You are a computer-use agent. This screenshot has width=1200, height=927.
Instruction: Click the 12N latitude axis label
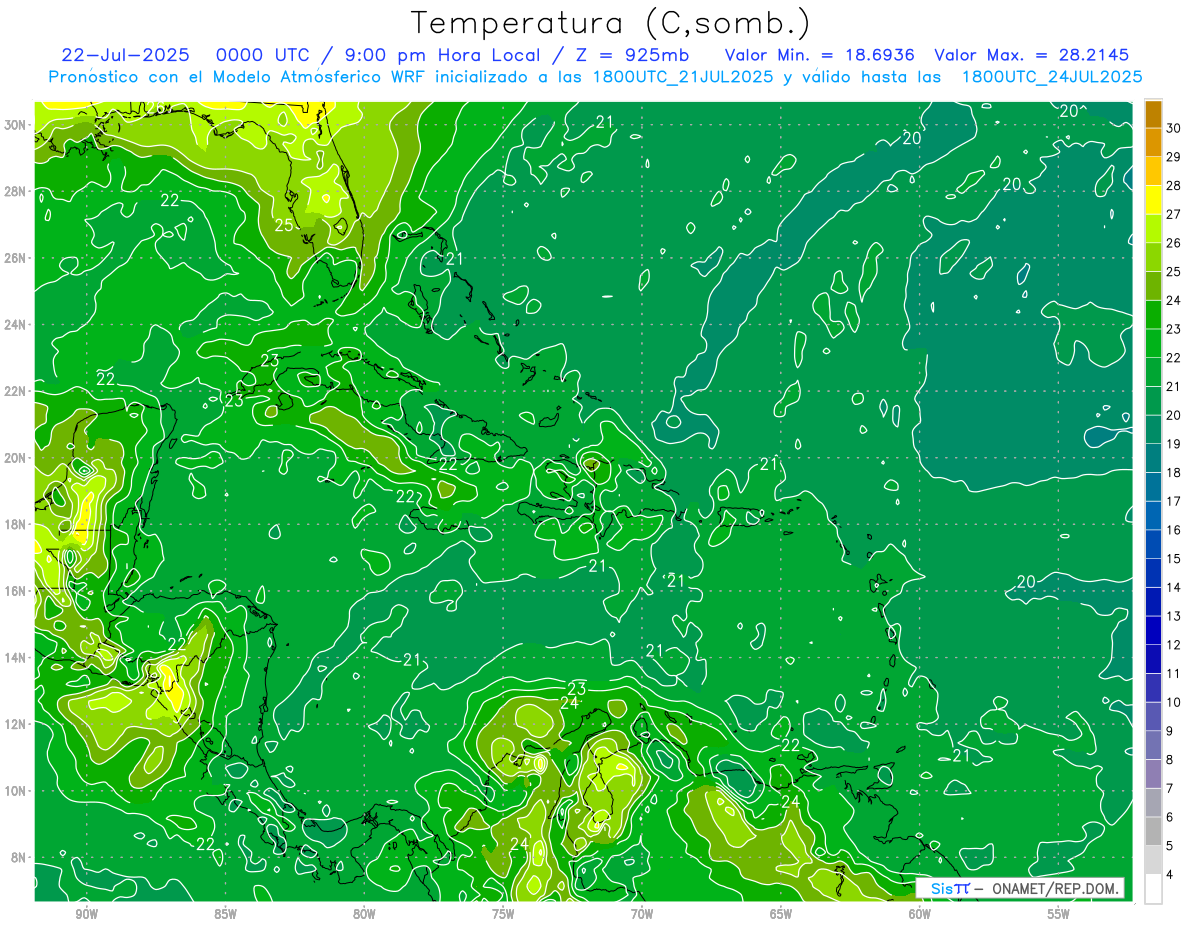click(15, 724)
